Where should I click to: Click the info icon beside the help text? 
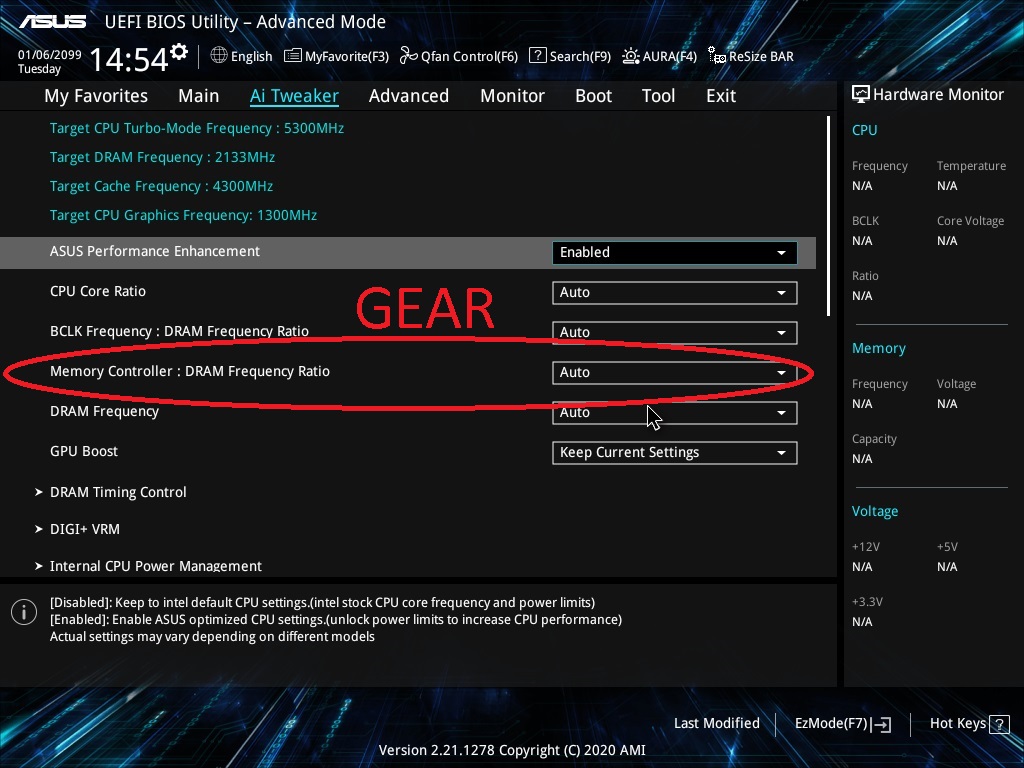click(24, 612)
